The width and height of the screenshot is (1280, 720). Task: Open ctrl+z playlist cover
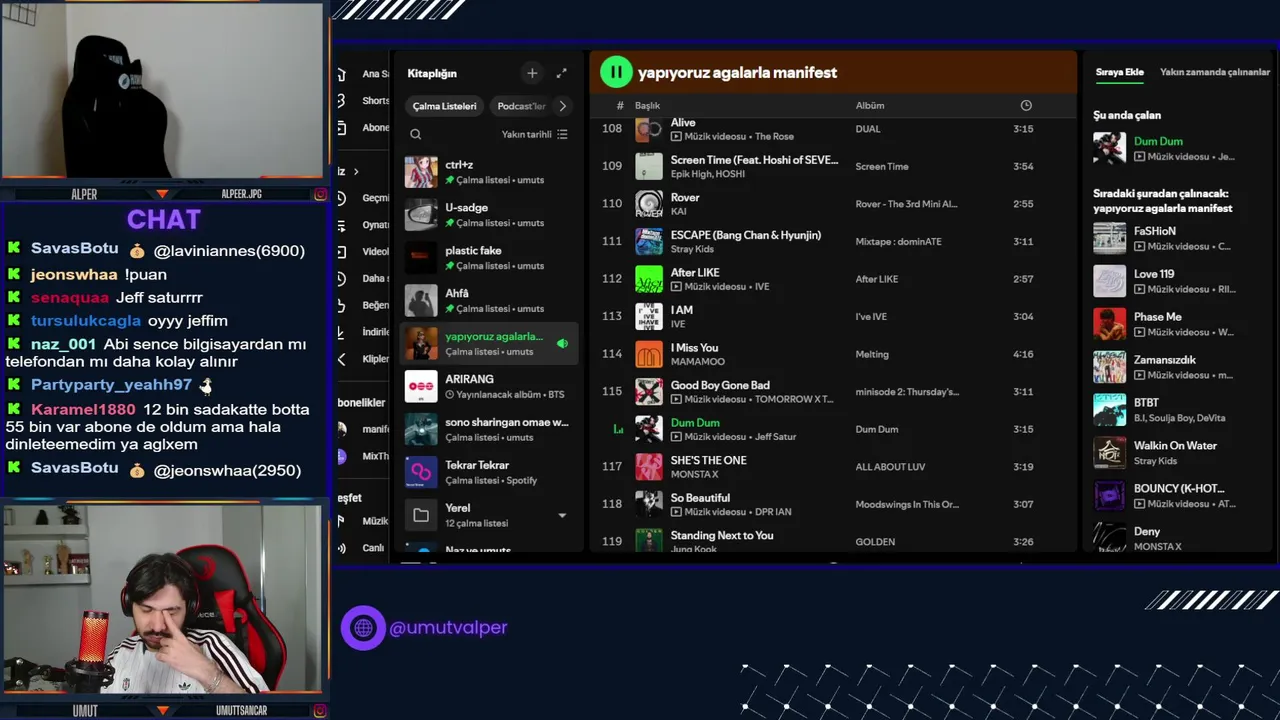[421, 172]
